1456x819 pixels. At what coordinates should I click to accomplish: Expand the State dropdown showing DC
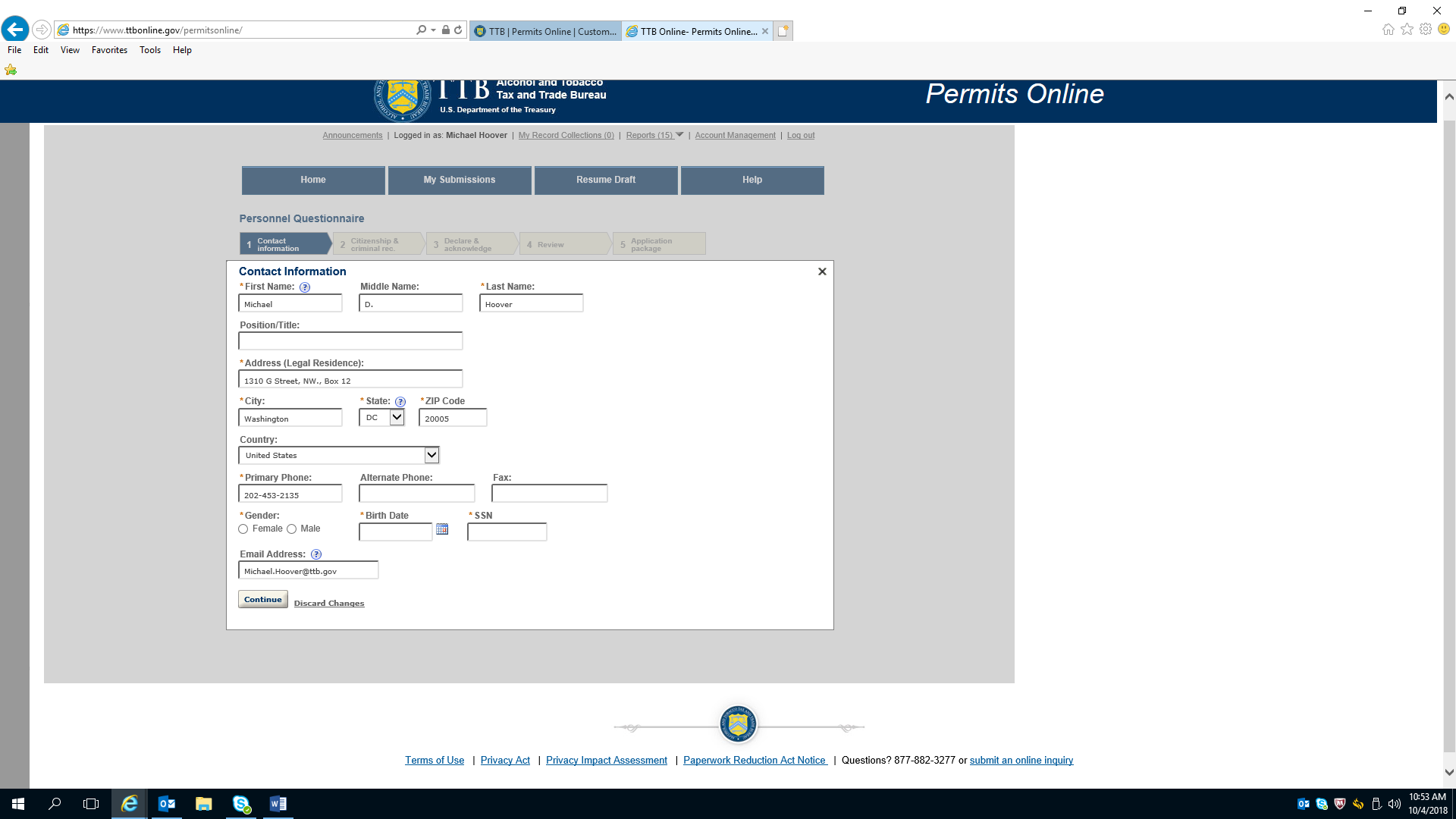click(397, 418)
